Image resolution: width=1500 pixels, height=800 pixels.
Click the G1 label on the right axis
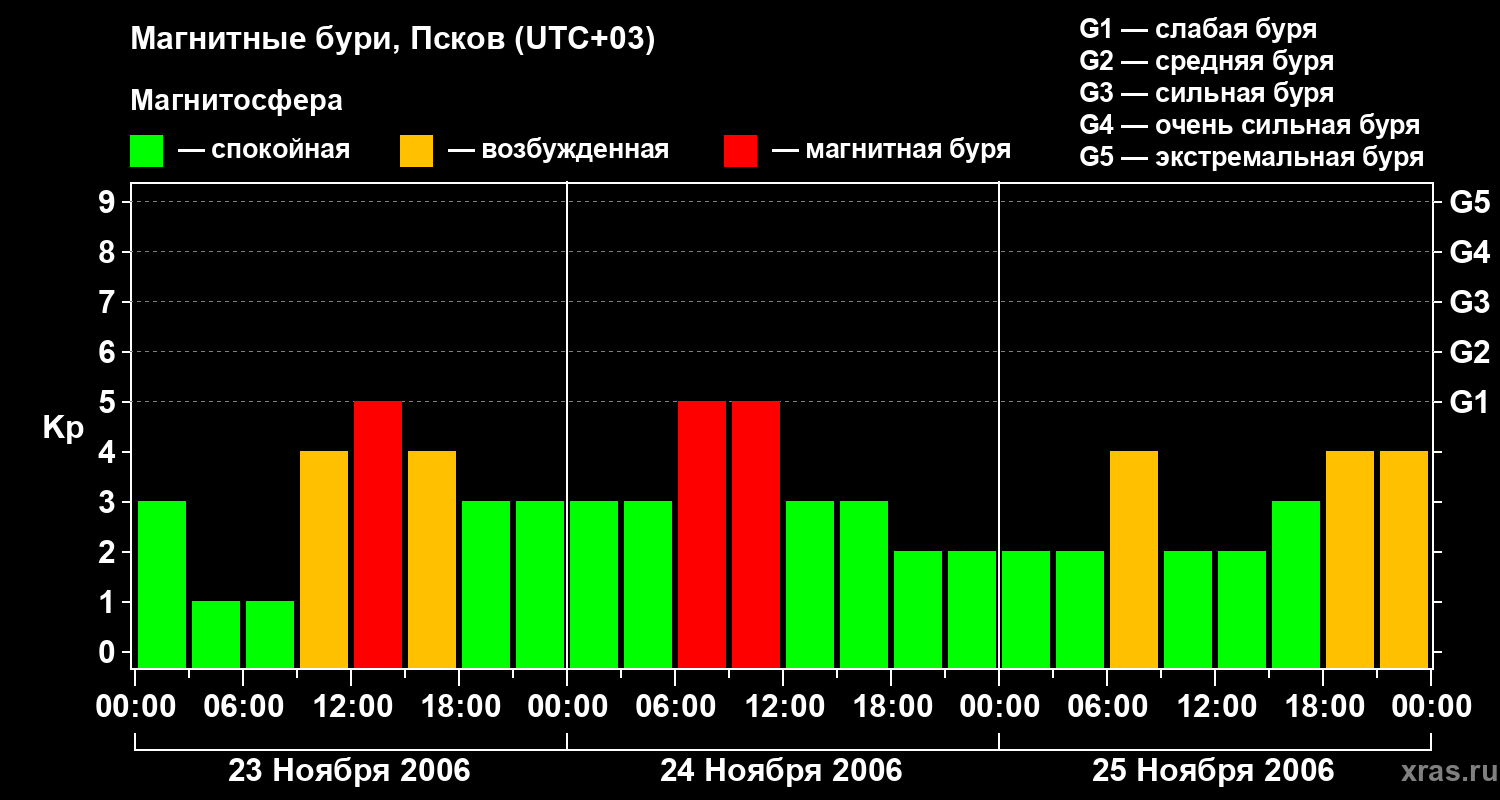point(1469,402)
